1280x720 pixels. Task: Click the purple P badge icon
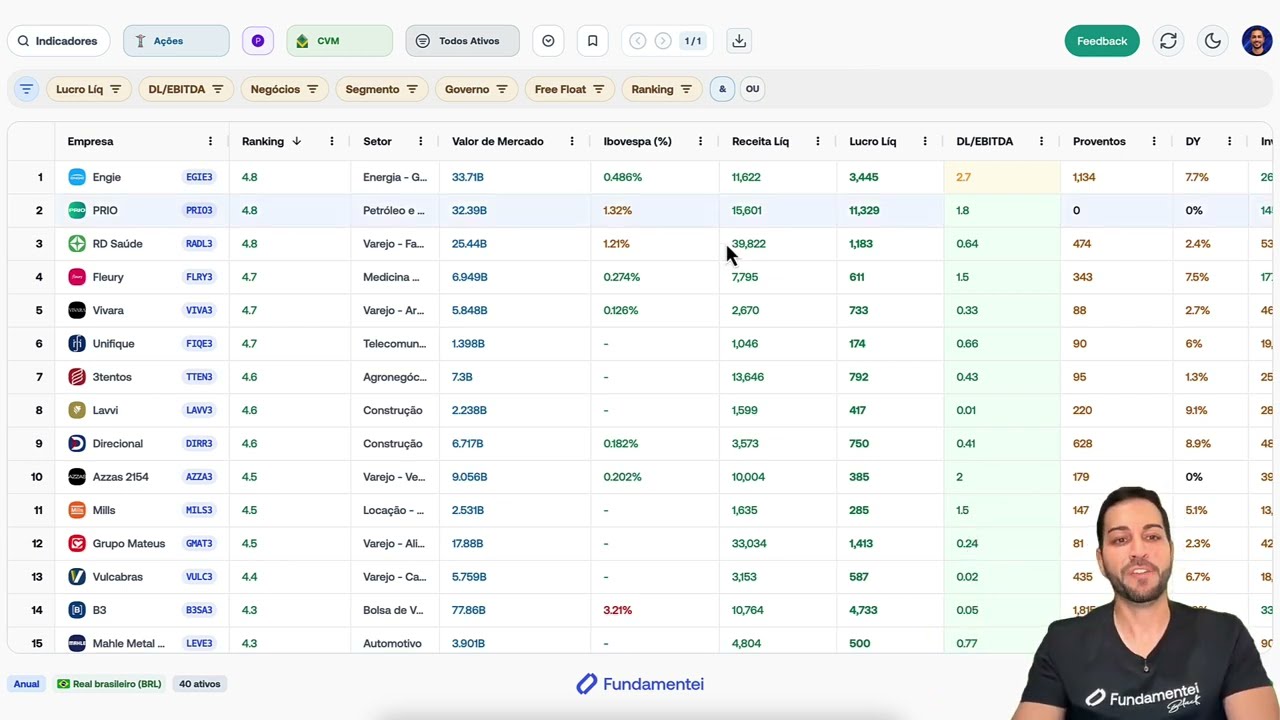258,41
